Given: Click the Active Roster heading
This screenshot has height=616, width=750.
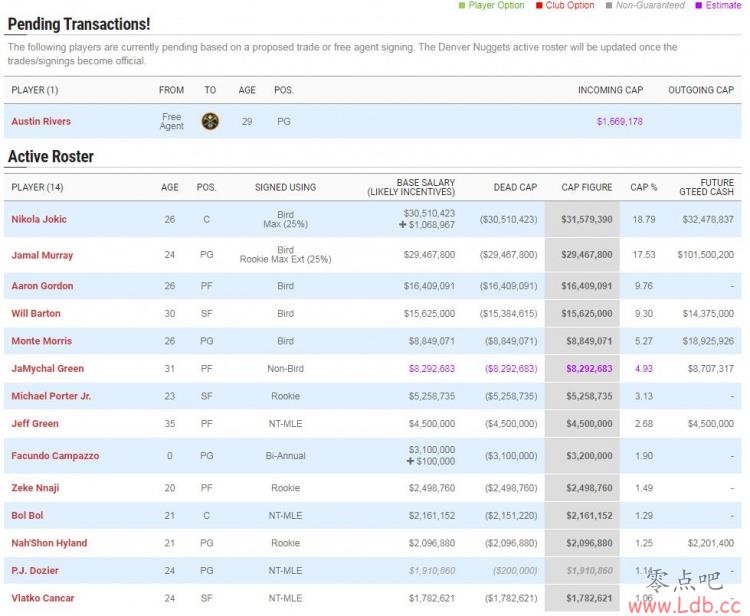Looking at the screenshot, I should (x=51, y=156).
